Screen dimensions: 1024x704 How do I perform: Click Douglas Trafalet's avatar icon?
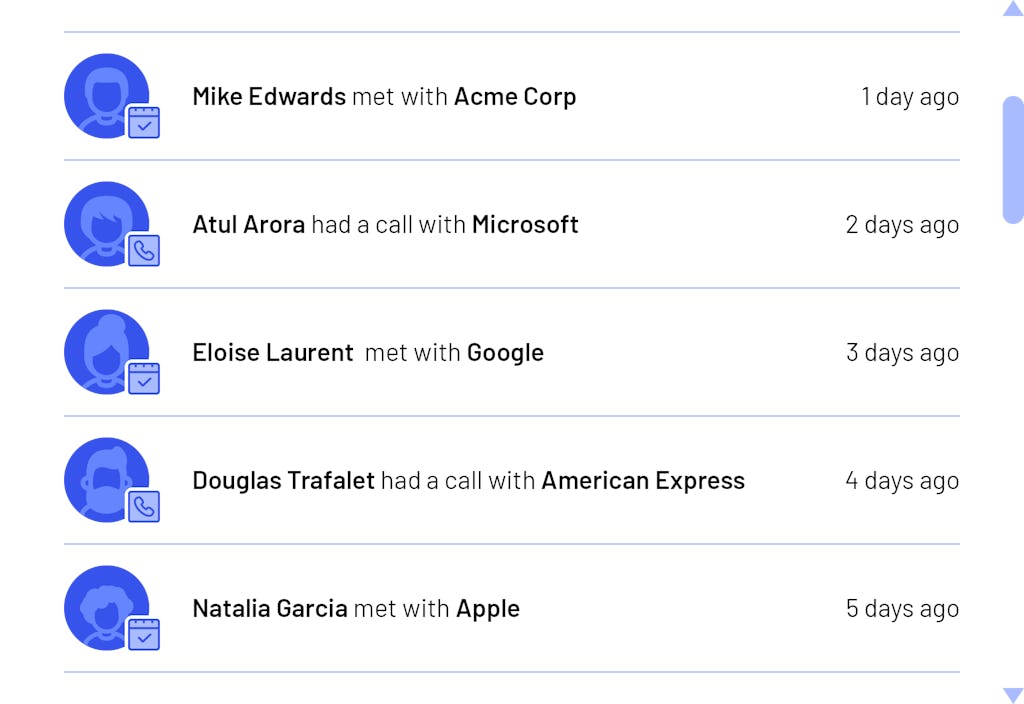[x=106, y=479]
